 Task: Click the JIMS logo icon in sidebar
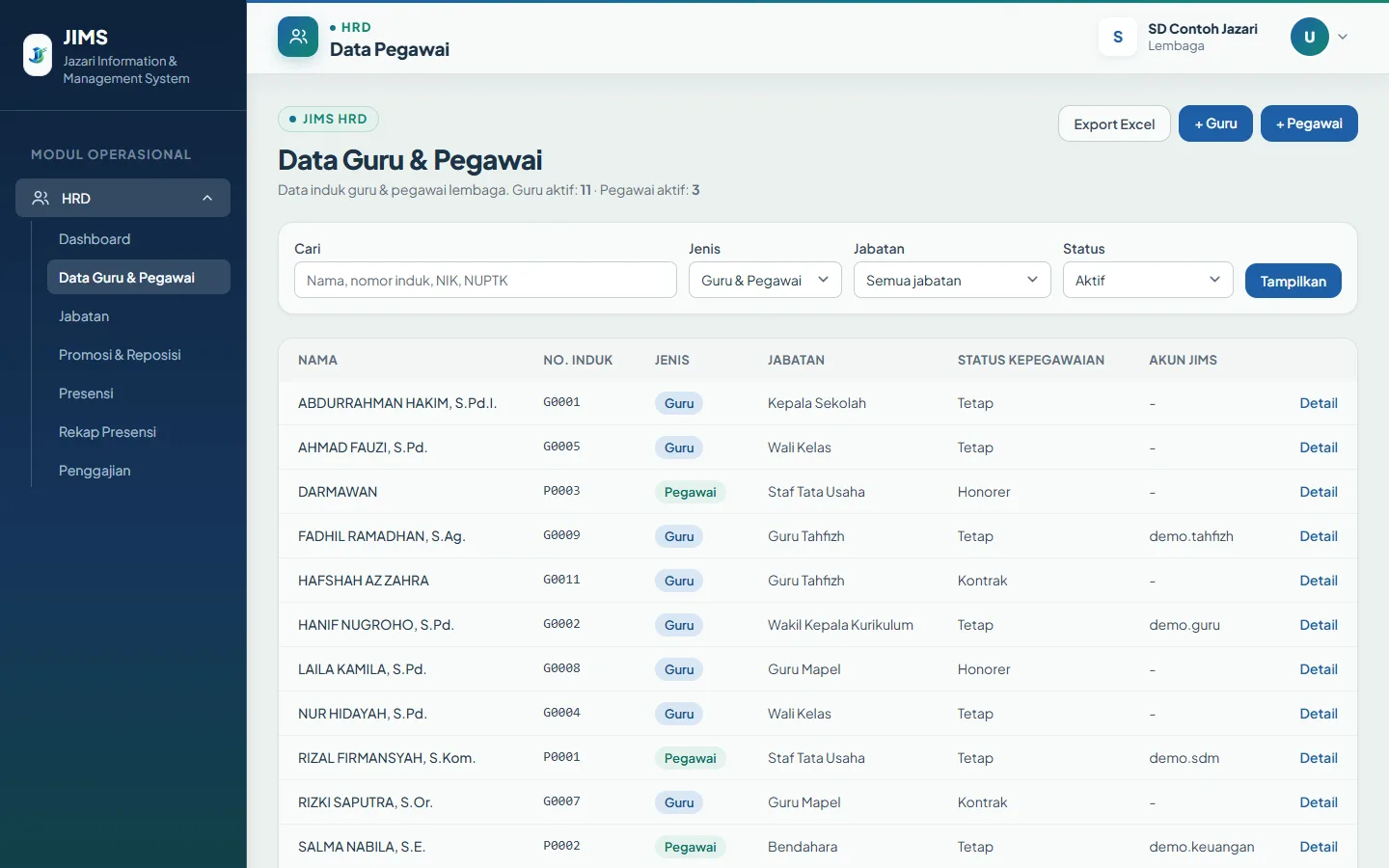pos(38,55)
